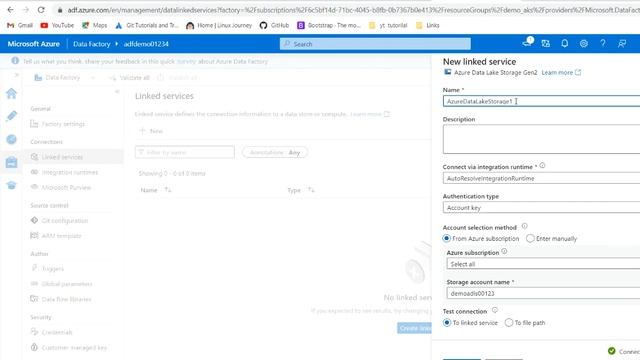Go back in browser history
The height and width of the screenshot is (360, 640).
click(x=11, y=9)
